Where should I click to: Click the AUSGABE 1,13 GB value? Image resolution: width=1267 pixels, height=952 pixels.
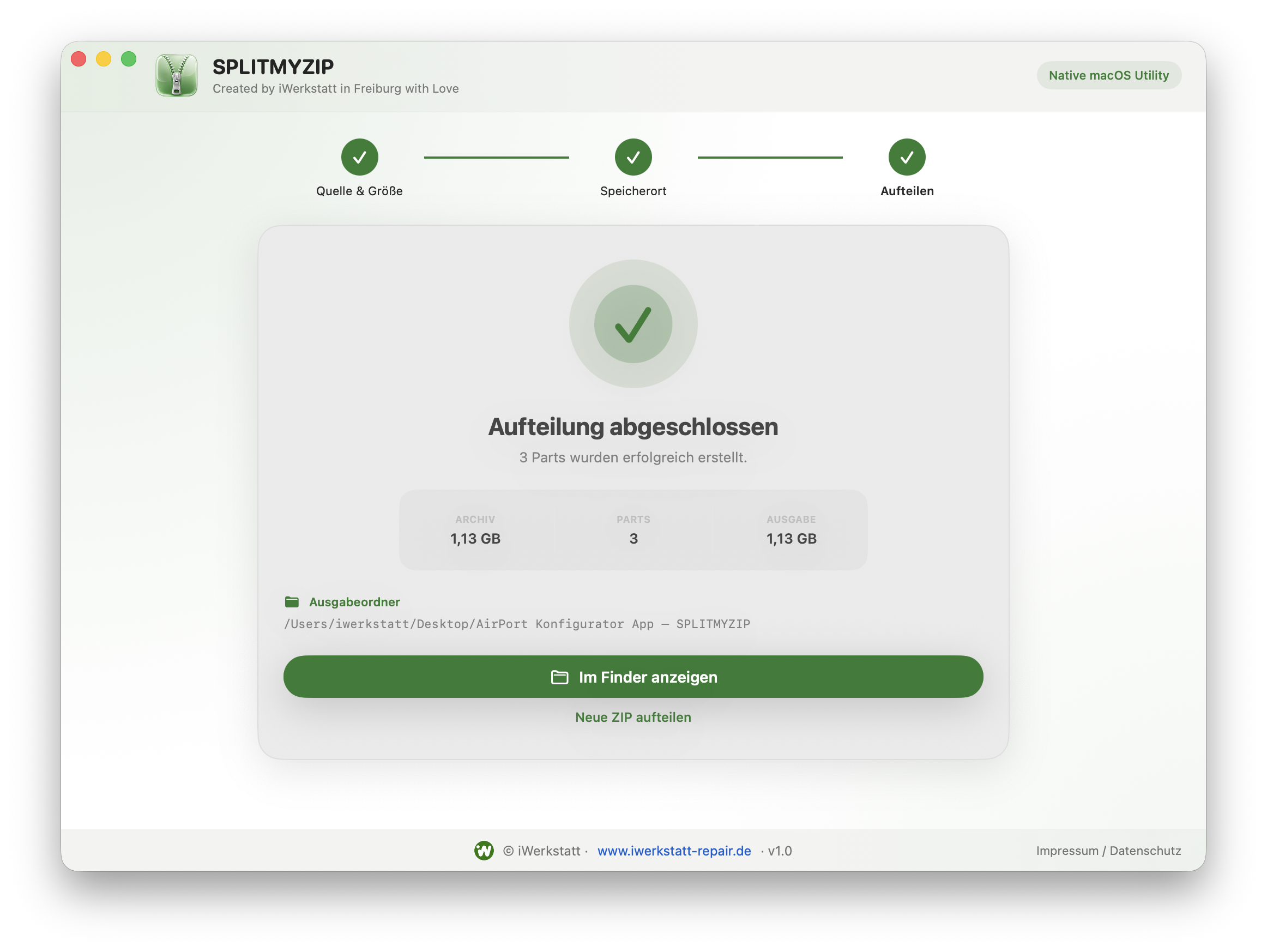tap(792, 539)
